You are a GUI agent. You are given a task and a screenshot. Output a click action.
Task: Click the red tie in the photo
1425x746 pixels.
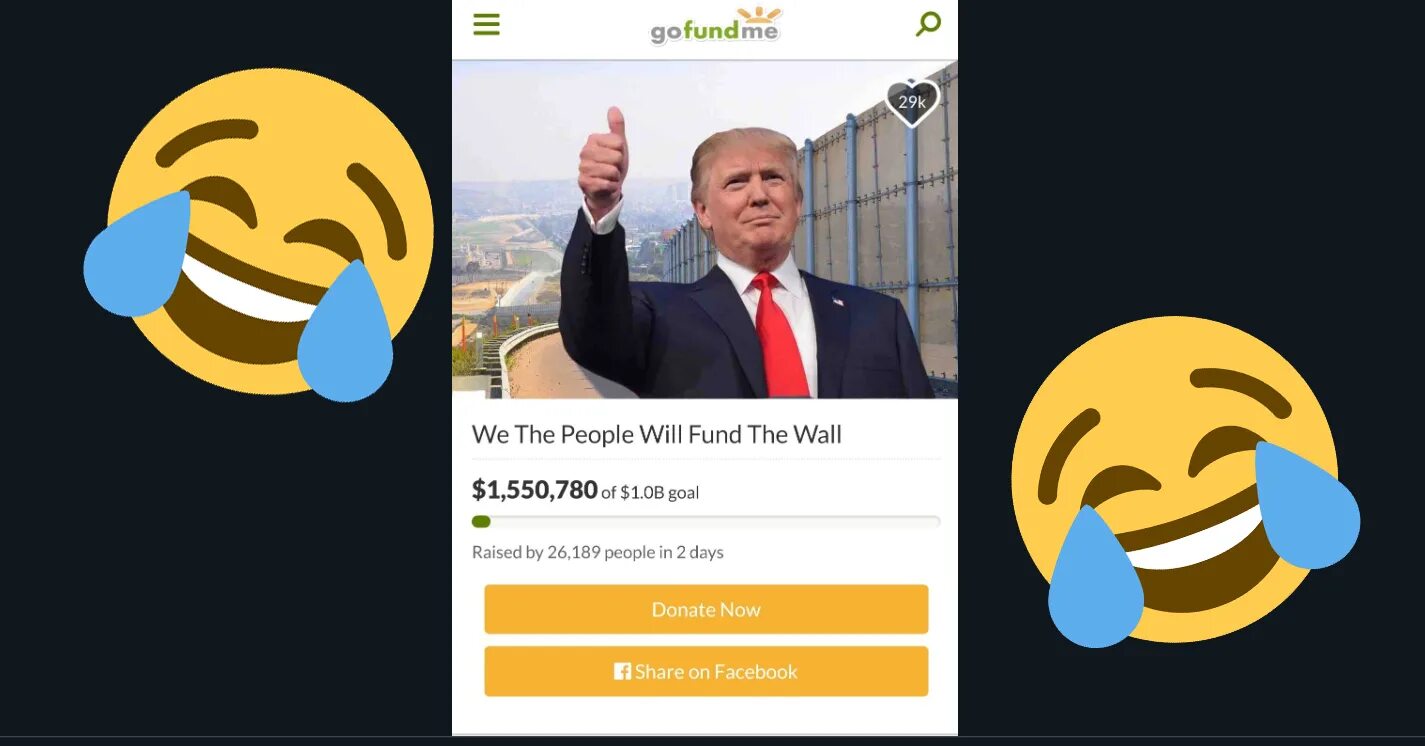point(778,335)
